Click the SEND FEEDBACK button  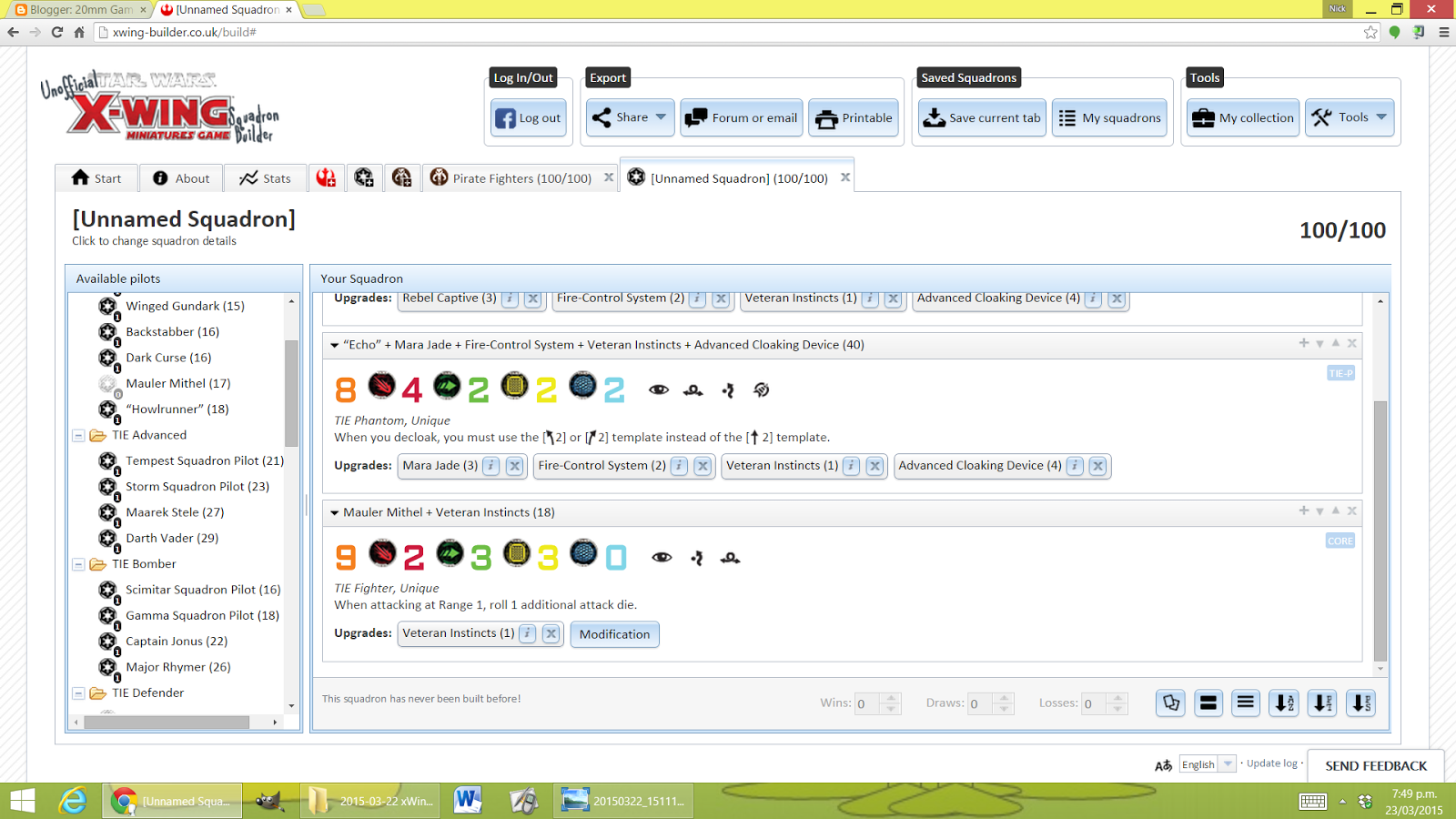[x=1376, y=766]
